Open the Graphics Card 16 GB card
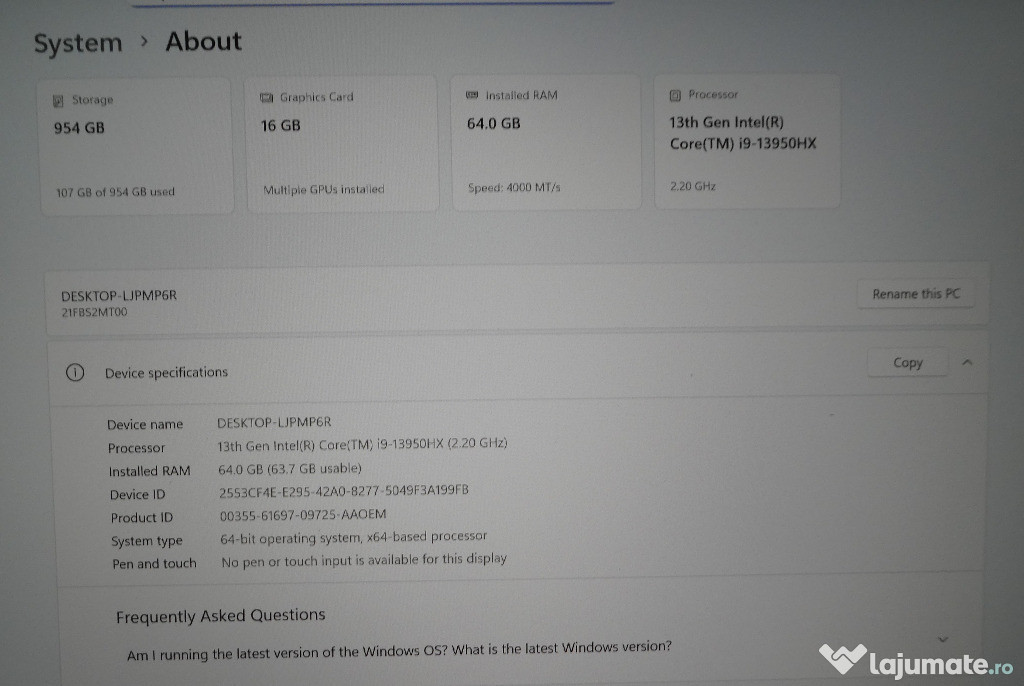 click(x=342, y=144)
